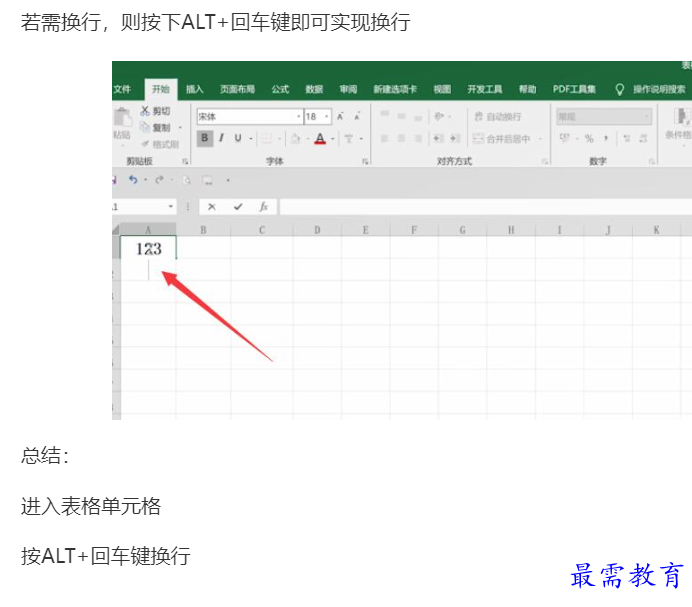692x607 pixels.
Task: Click the Fill Color bucket icon
Action: 295,139
